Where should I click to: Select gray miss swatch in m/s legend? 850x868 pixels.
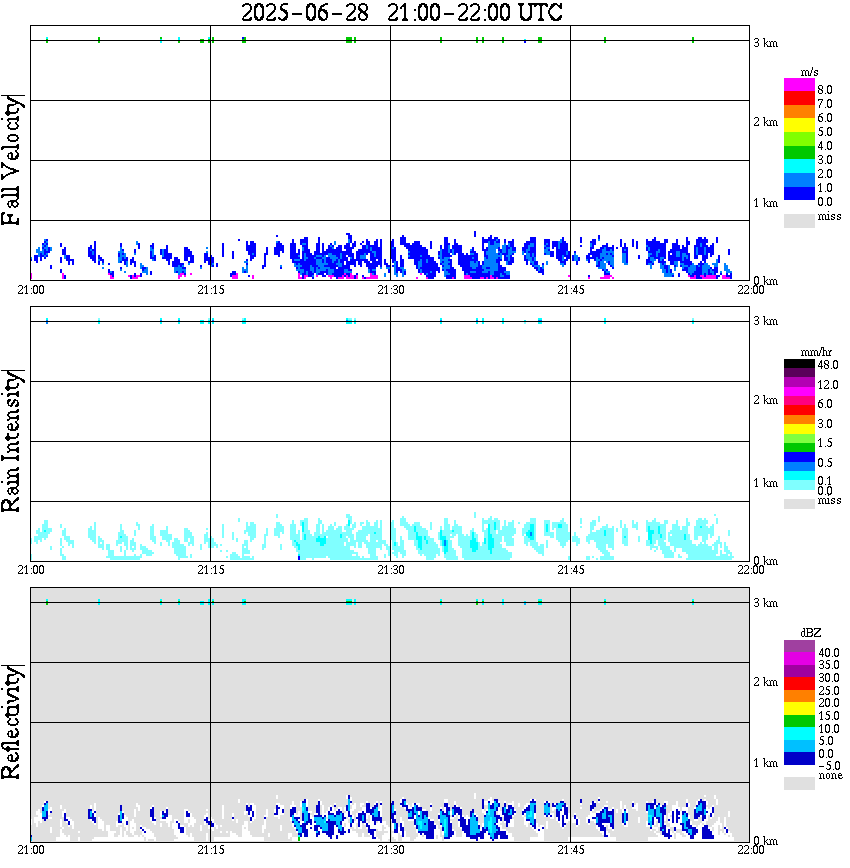[x=799, y=220]
